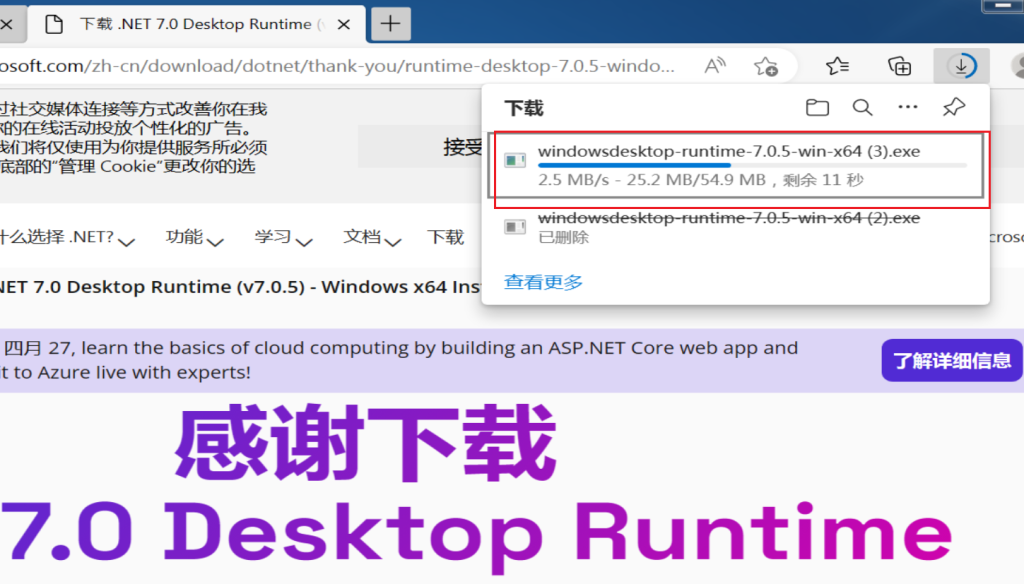Click the download progress bar

(752, 166)
